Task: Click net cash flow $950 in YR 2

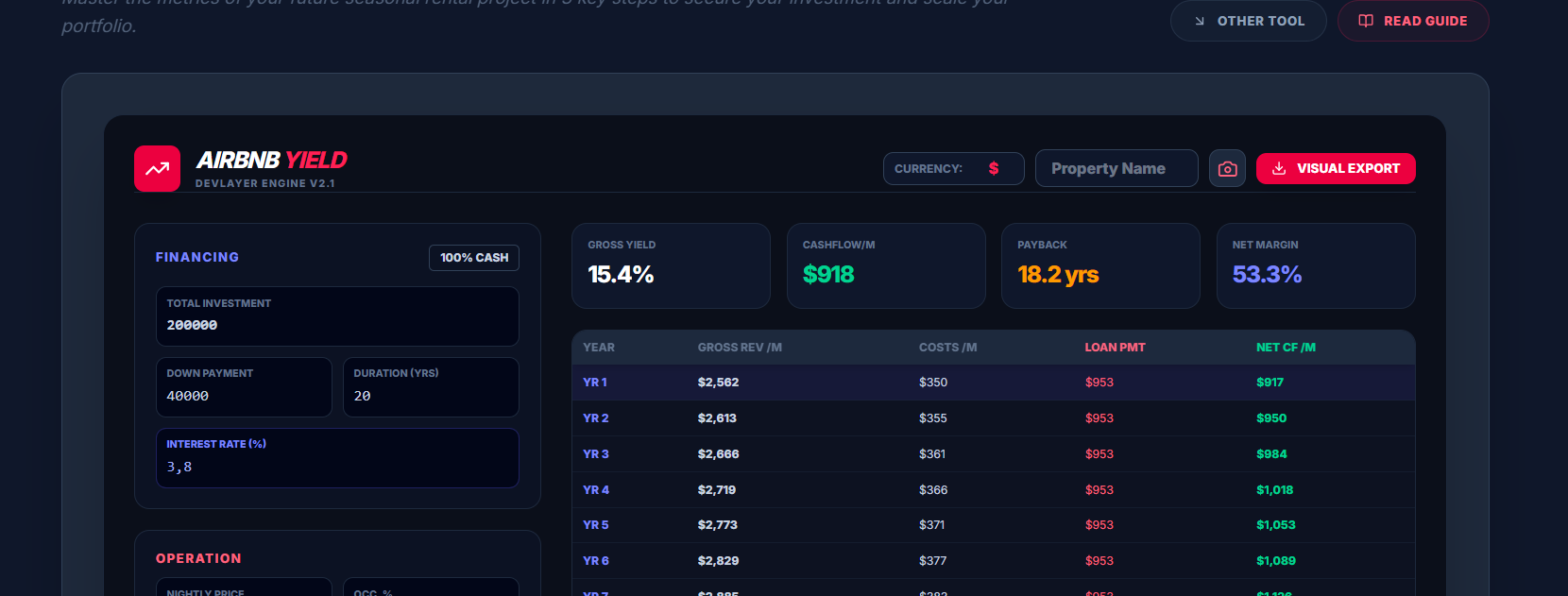Action: pyautogui.click(x=1271, y=418)
